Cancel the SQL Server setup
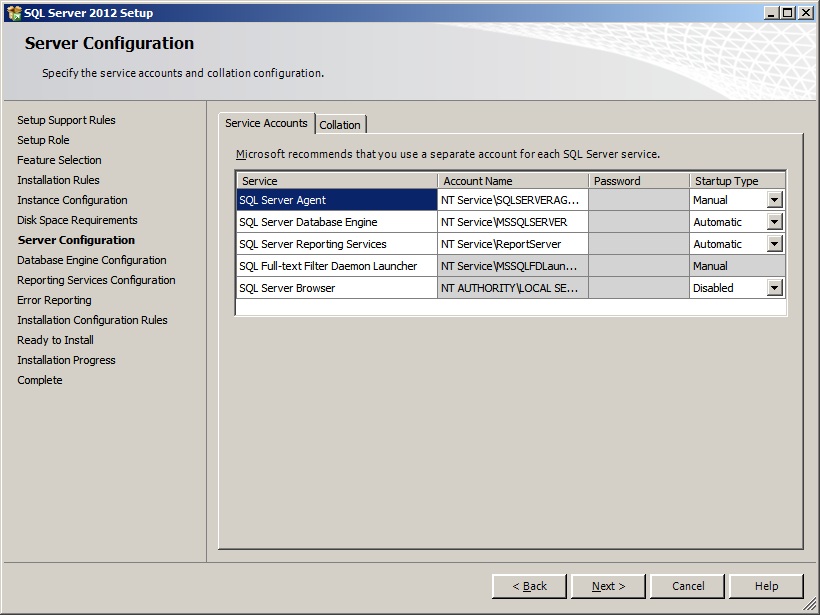Image resolution: width=820 pixels, height=615 pixels. 688,586
